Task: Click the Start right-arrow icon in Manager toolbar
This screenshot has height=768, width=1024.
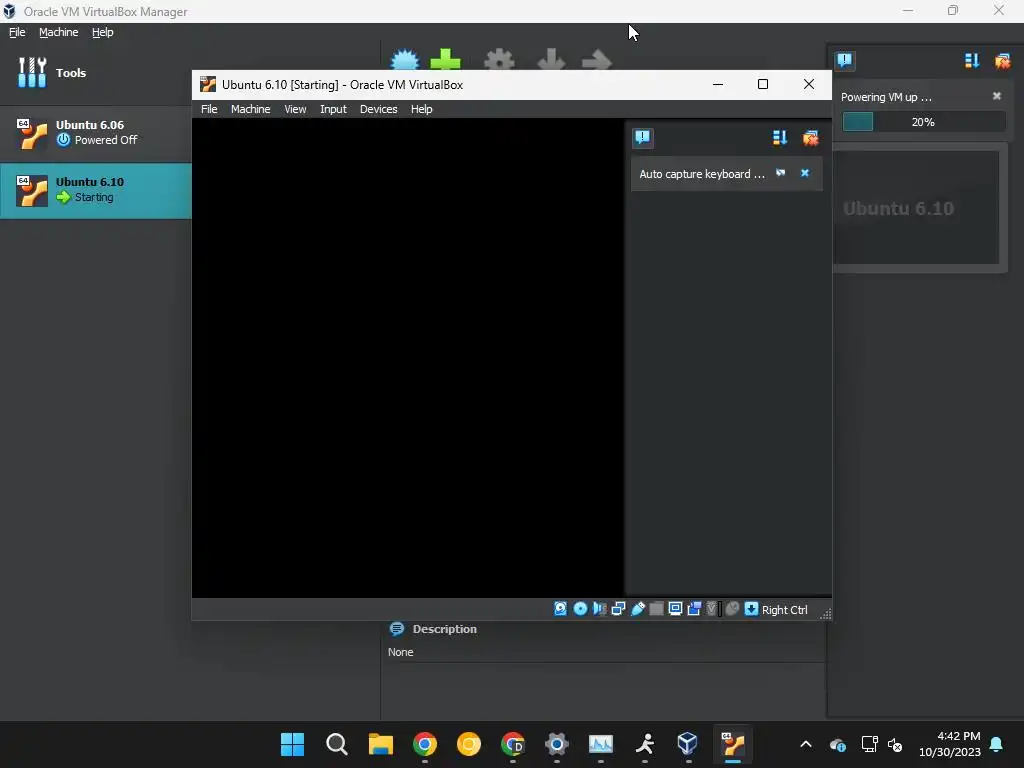Action: coord(596,59)
